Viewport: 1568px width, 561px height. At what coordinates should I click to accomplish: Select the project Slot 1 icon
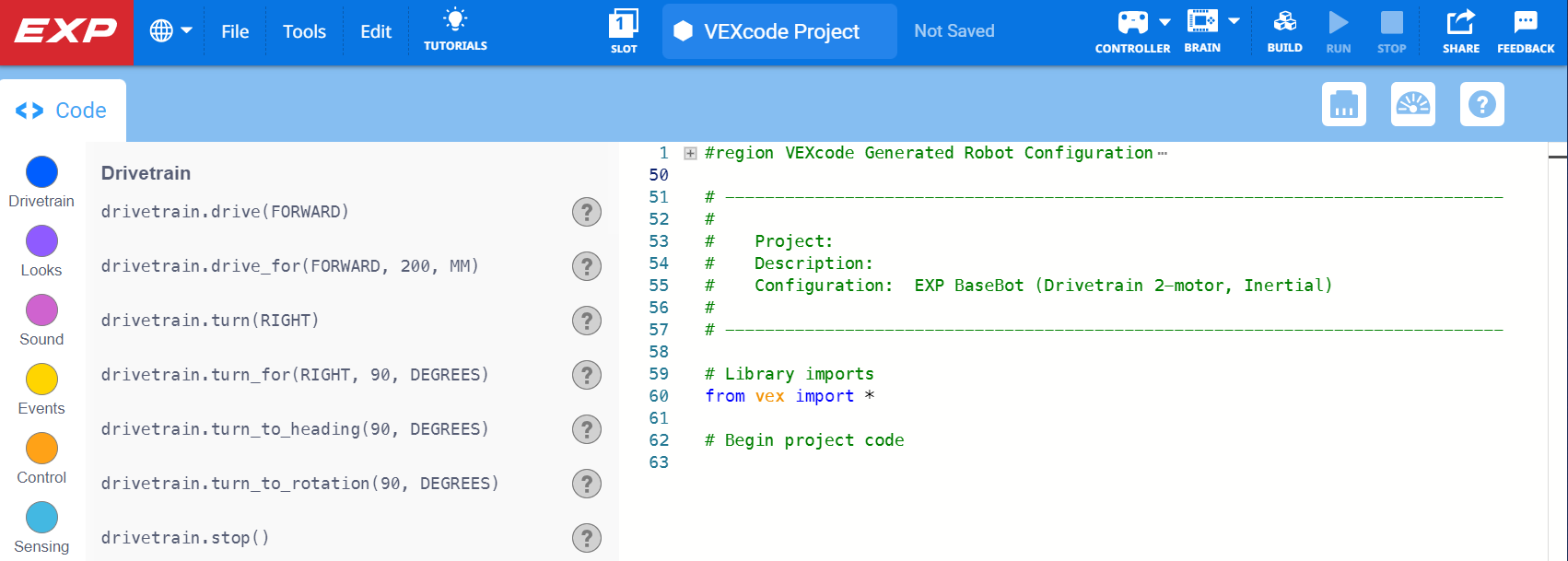point(624,23)
